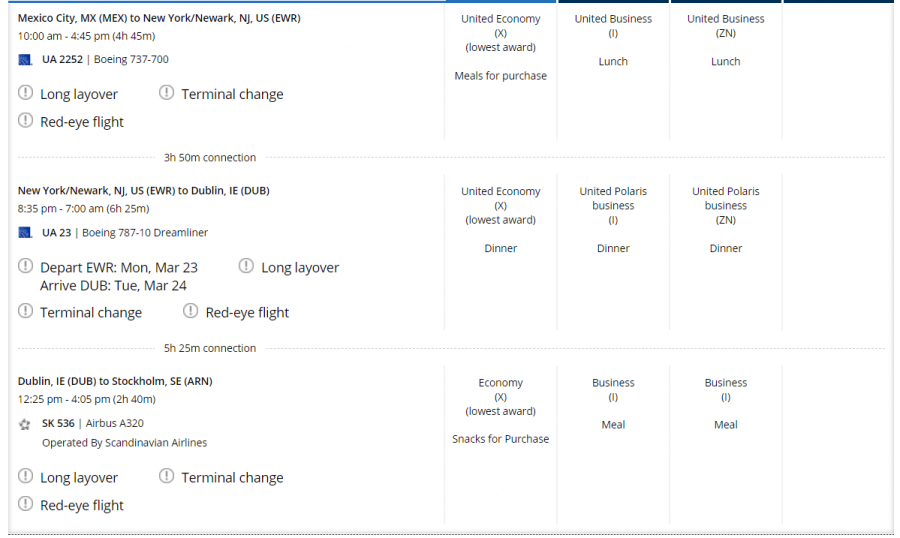Screen dimensions: 900x538
Task: Click Terminal change warning icon for UA 23 segment
Action: pyautogui.click(x=26, y=311)
